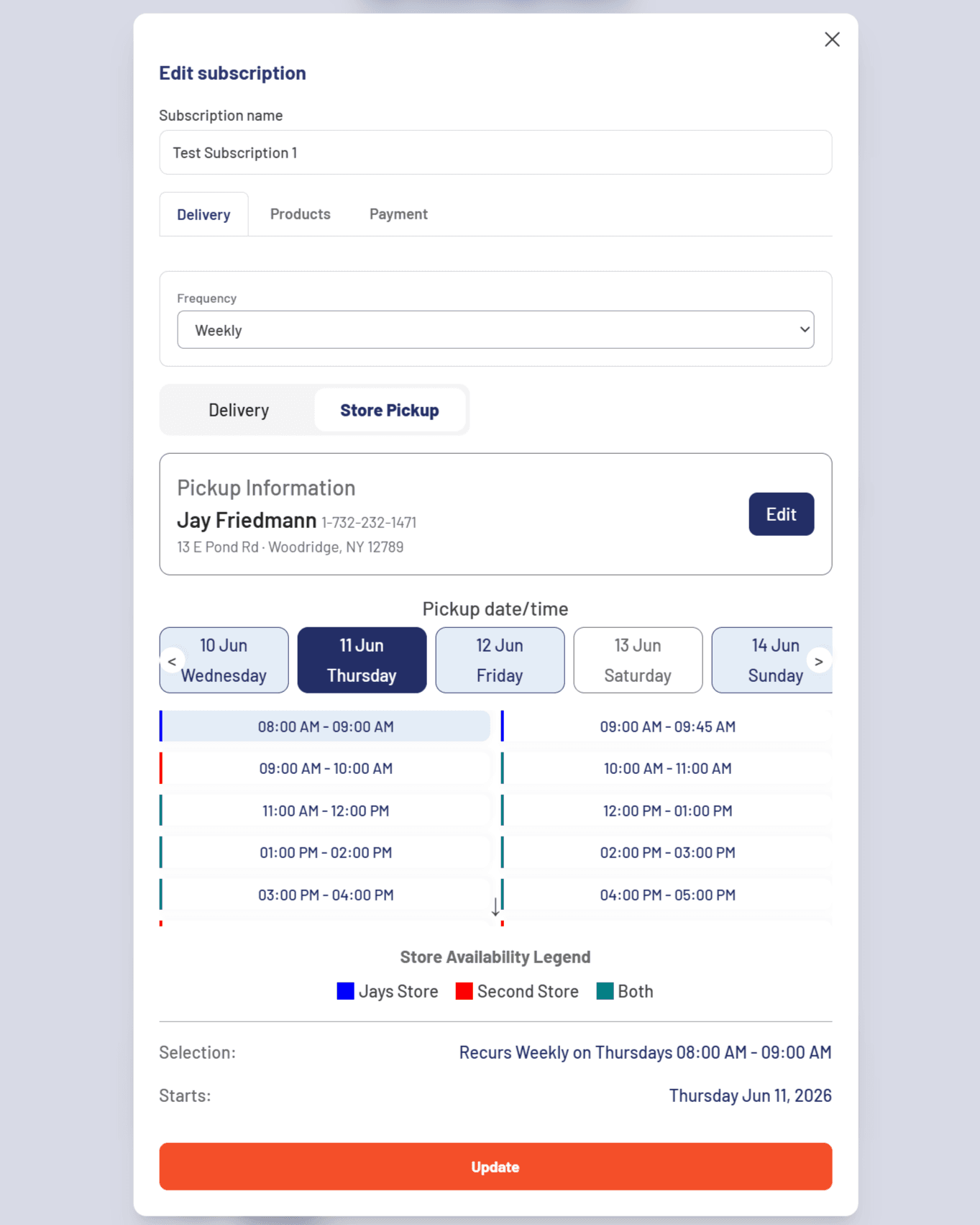Select 02:00 PM - 03:00 PM time slot

tap(667, 852)
